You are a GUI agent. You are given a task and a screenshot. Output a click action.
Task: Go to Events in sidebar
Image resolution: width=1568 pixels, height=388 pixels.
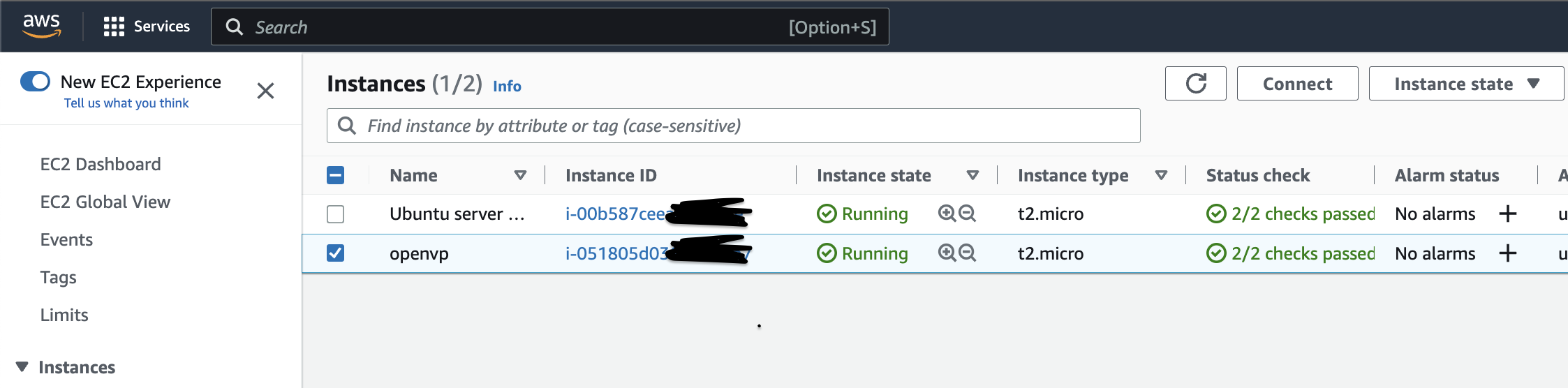click(x=66, y=239)
